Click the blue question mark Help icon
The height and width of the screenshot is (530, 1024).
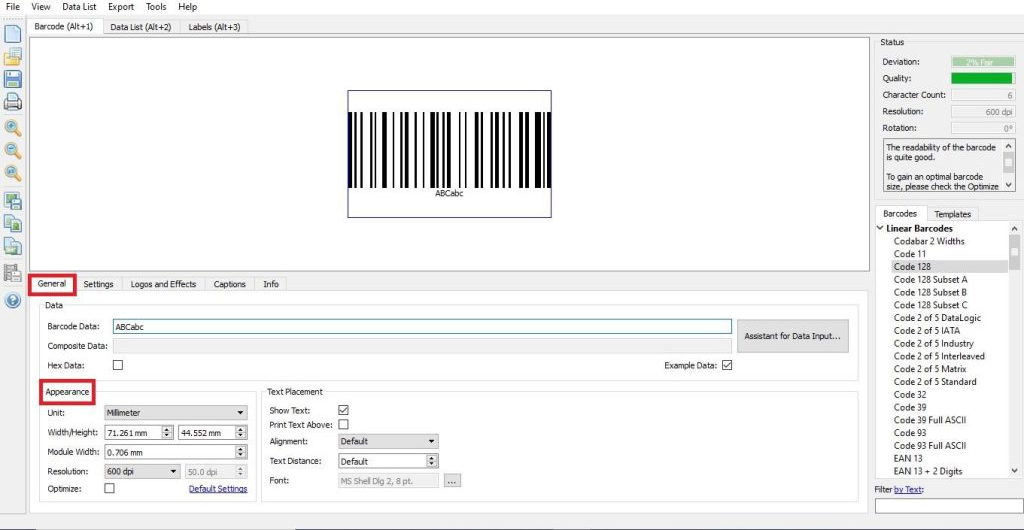pyautogui.click(x=13, y=300)
